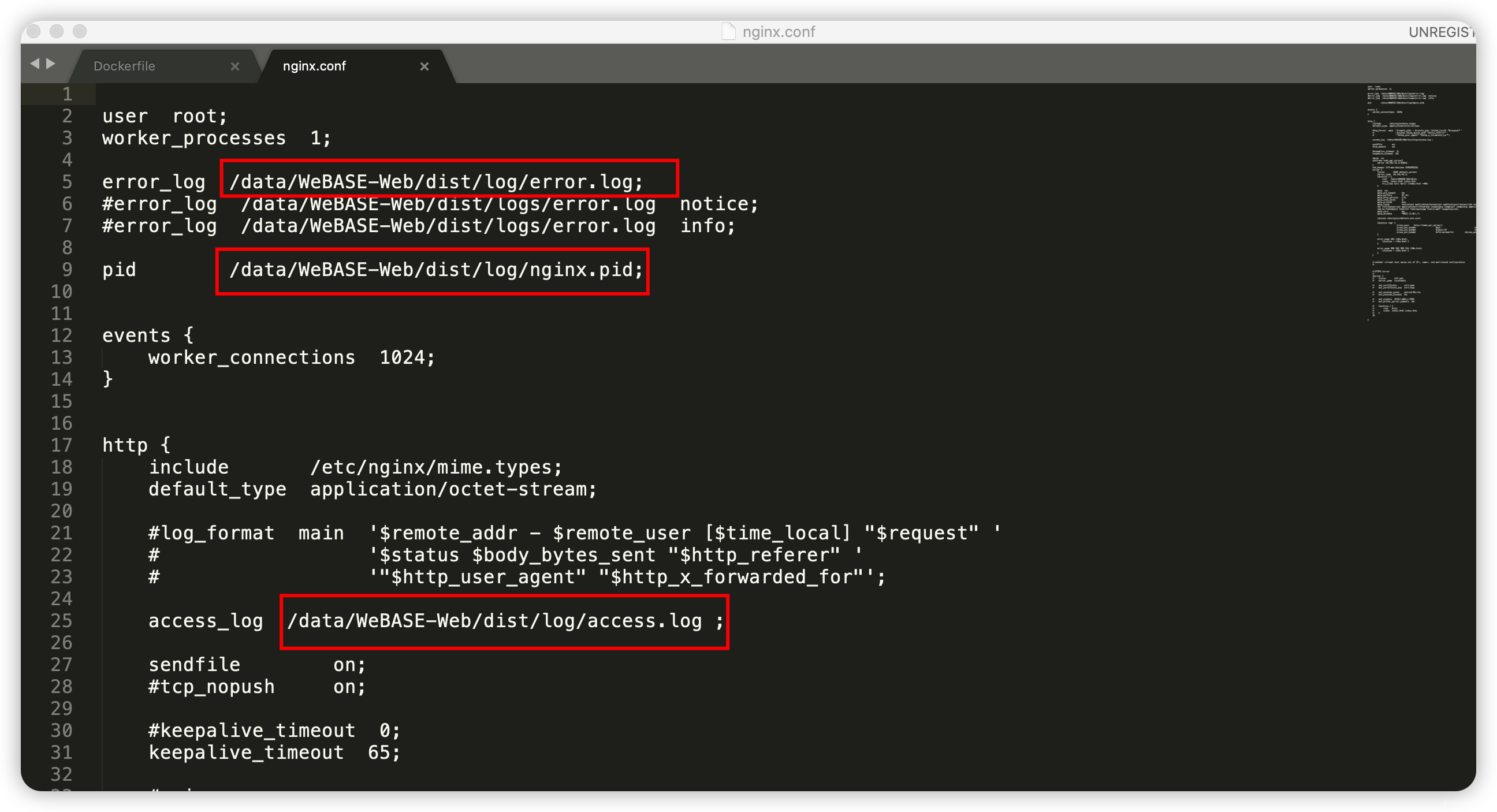Click on 'events {' line
This screenshot has height=812, width=1497.
[148, 336]
